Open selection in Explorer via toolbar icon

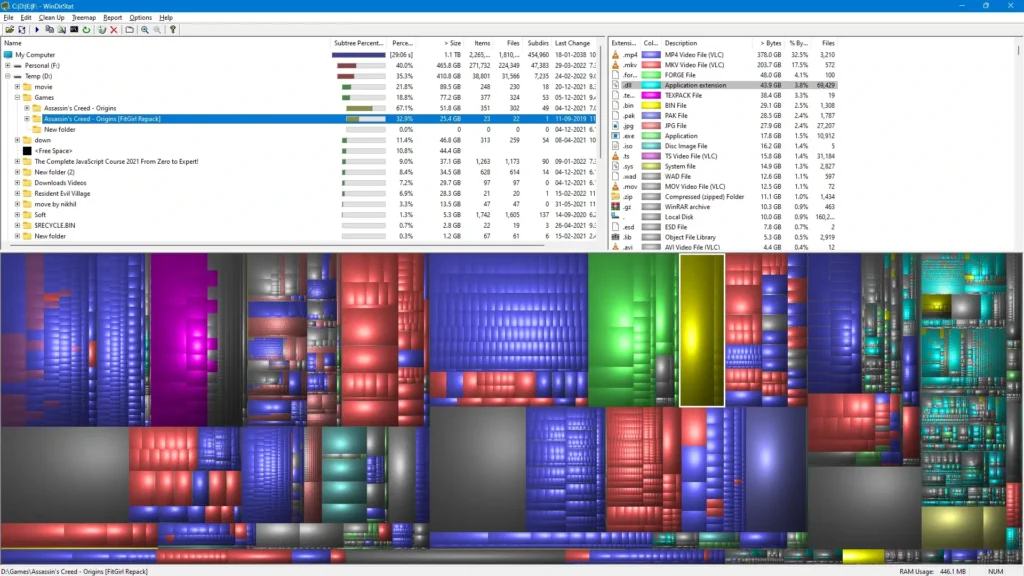coord(62,29)
